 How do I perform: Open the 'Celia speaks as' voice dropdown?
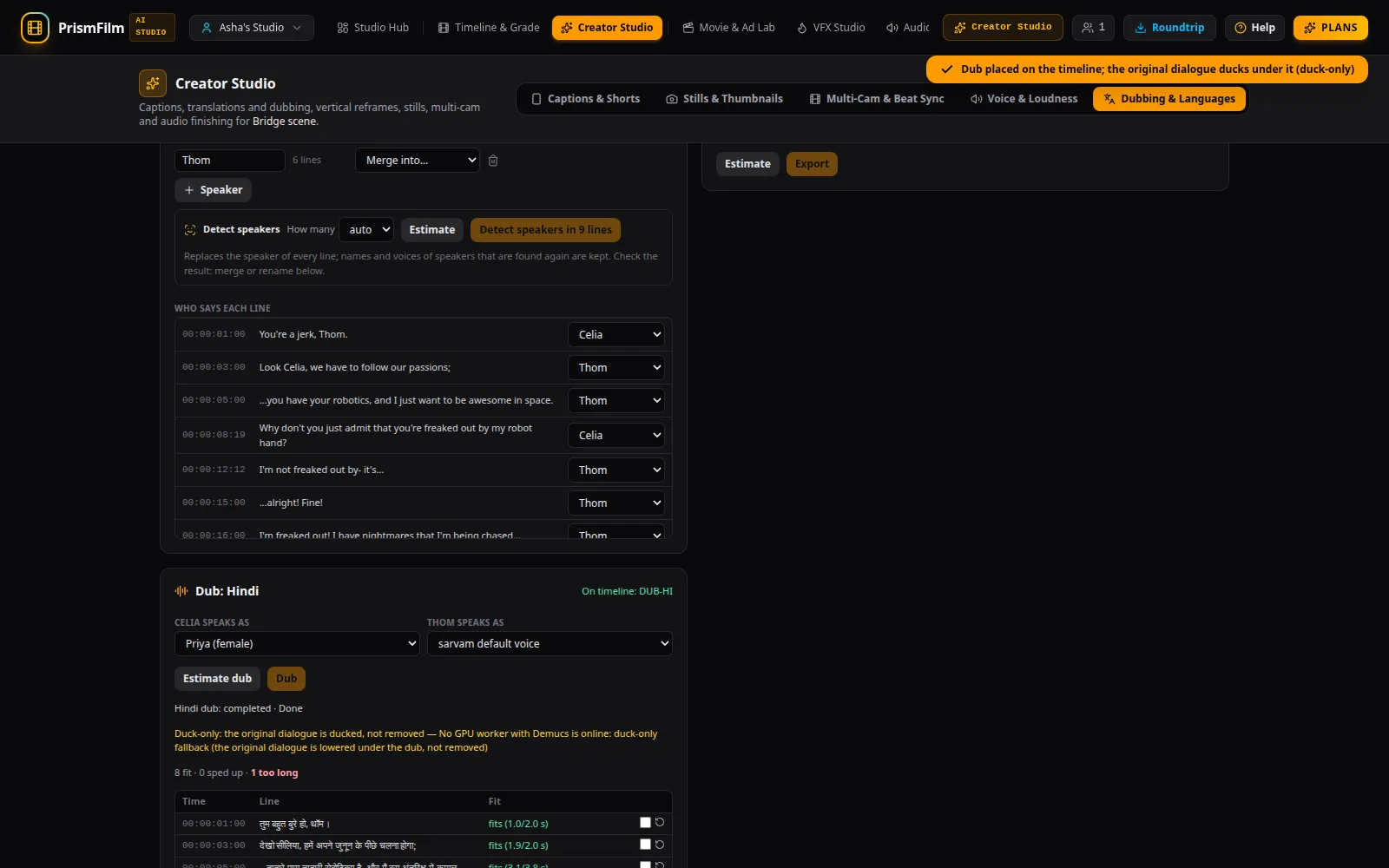tap(297, 644)
